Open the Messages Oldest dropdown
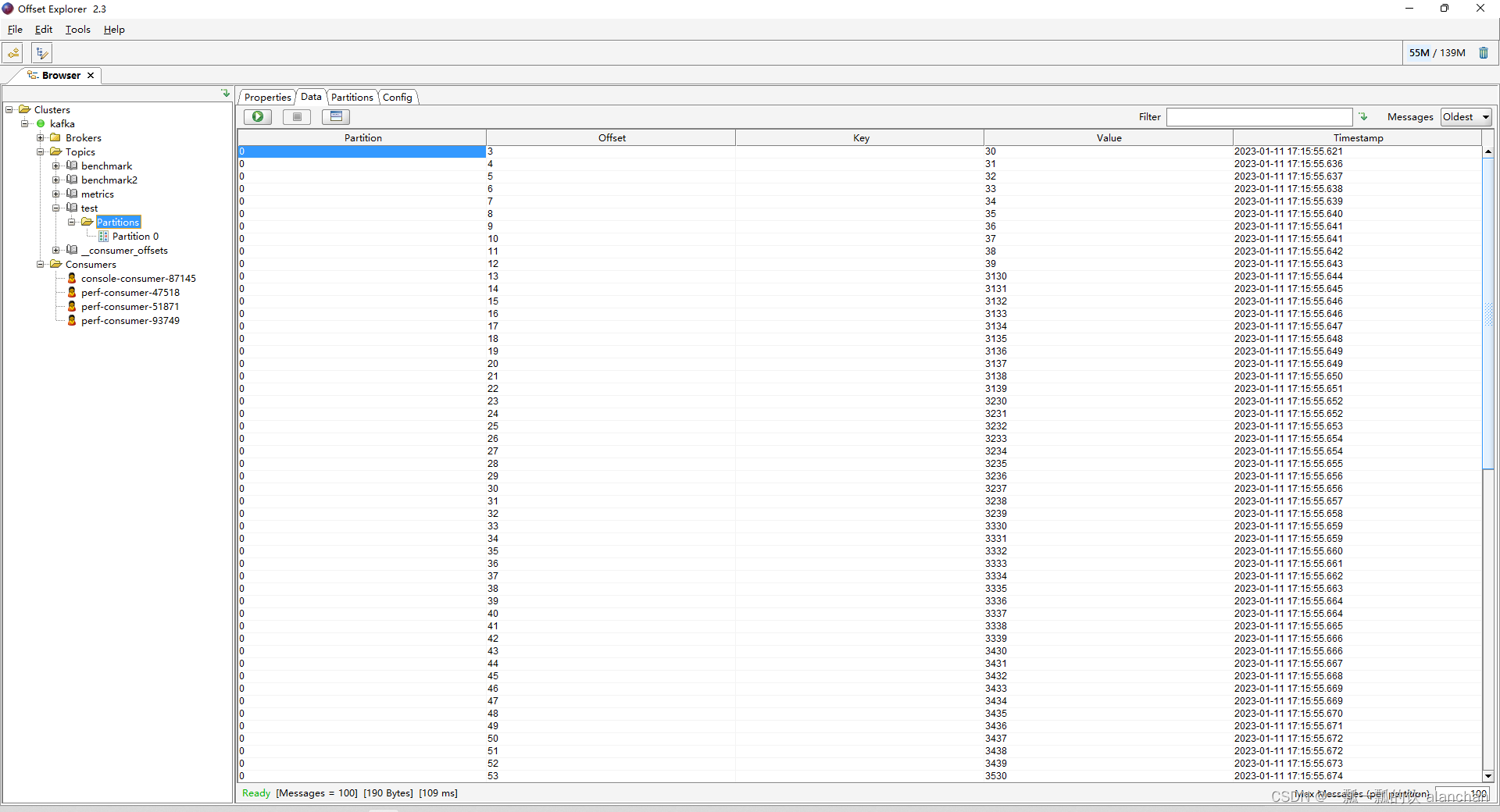 [x=1466, y=117]
